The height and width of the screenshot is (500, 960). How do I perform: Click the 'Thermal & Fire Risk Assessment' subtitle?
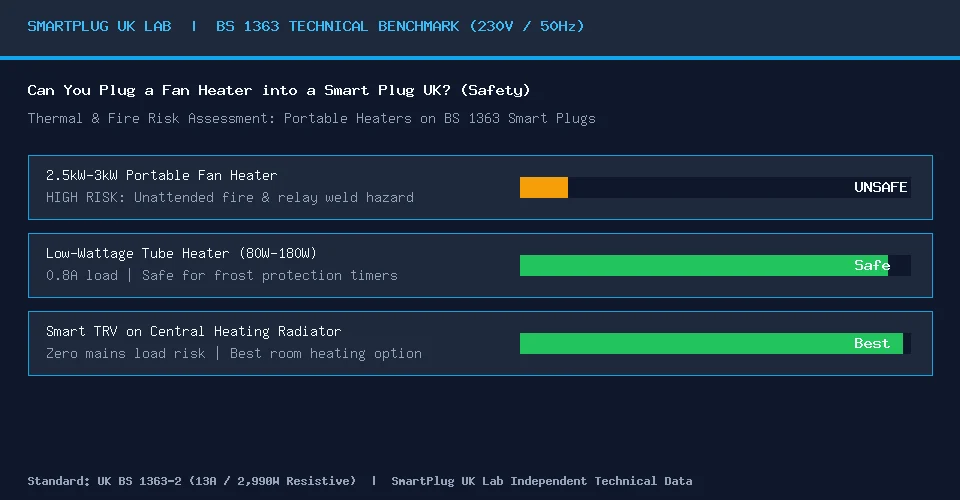(311, 118)
